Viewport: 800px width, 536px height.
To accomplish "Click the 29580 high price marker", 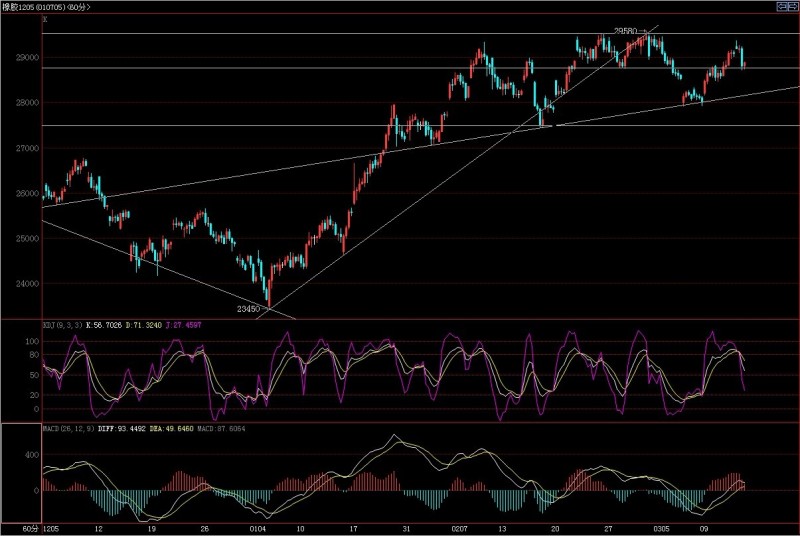I will click(626, 31).
